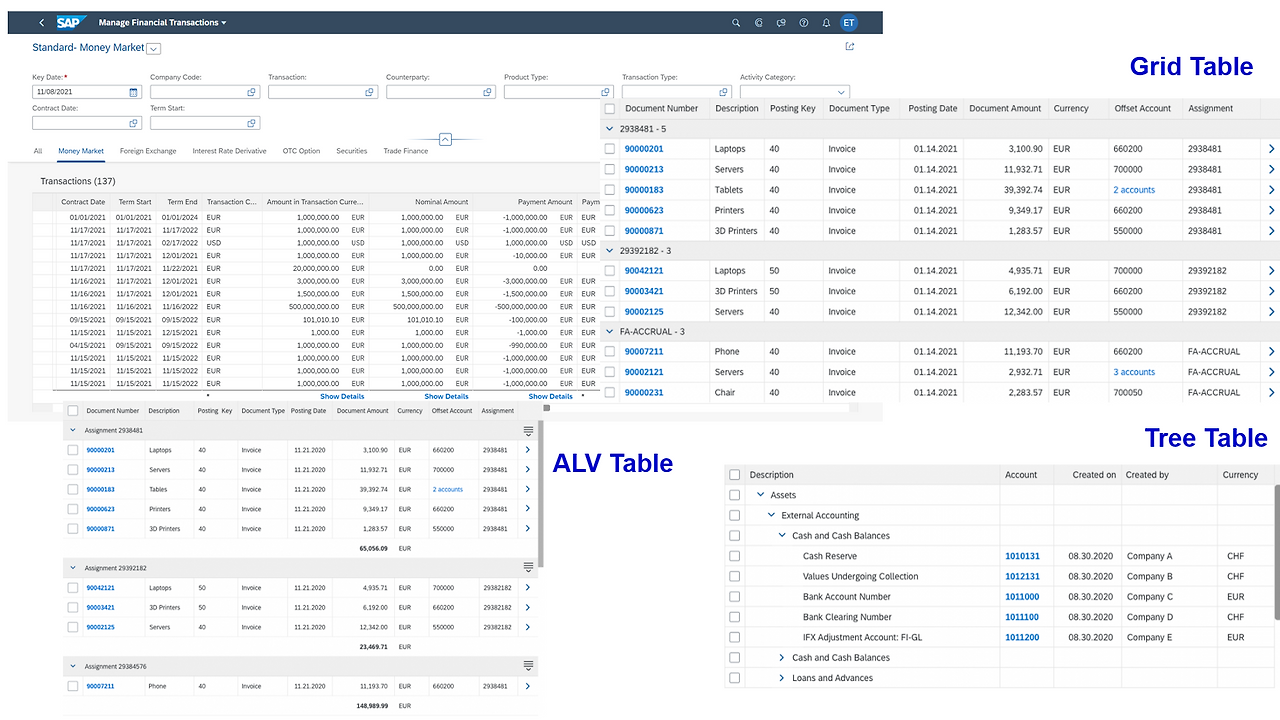Open group menu icon for Assignment 29392182
Image resolution: width=1280 pixels, height=720 pixels.
point(528,568)
